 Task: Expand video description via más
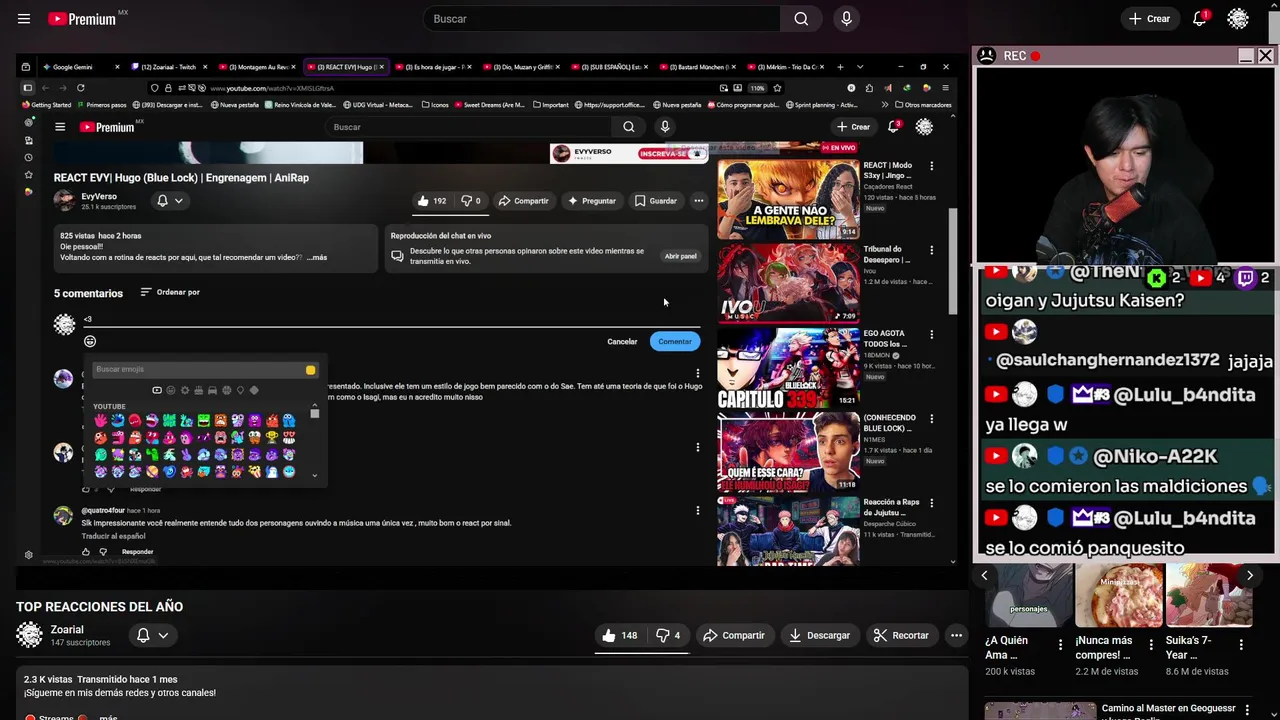click(108, 716)
